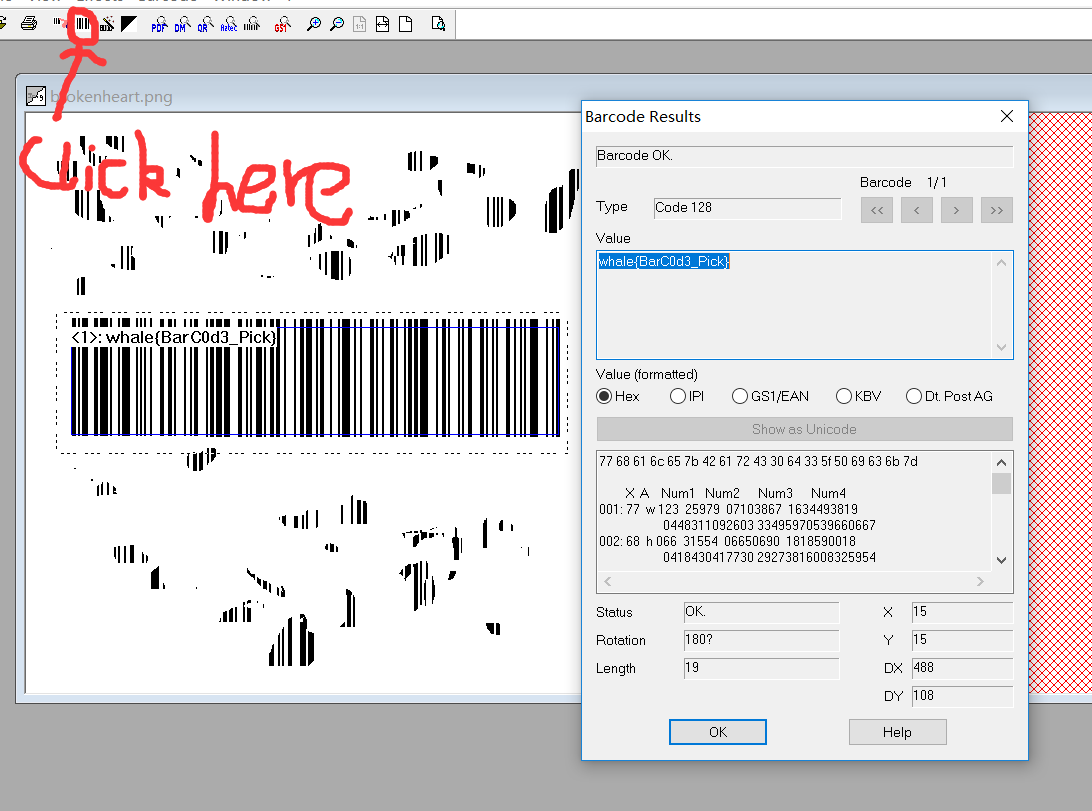Click the DY field showing 108
This screenshot has width=1092, height=811.
962,696
